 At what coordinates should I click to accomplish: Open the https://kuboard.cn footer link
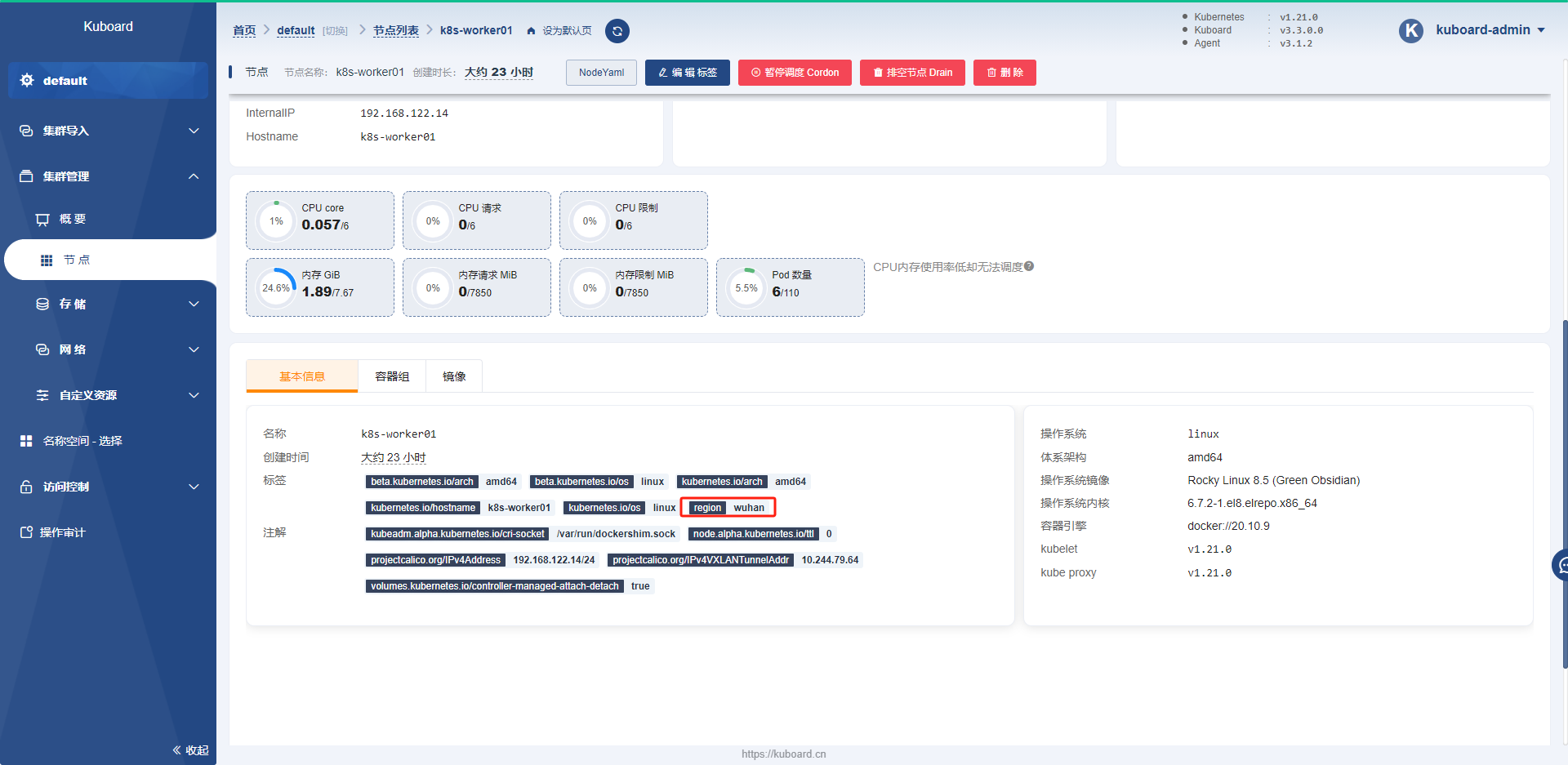tap(784, 754)
